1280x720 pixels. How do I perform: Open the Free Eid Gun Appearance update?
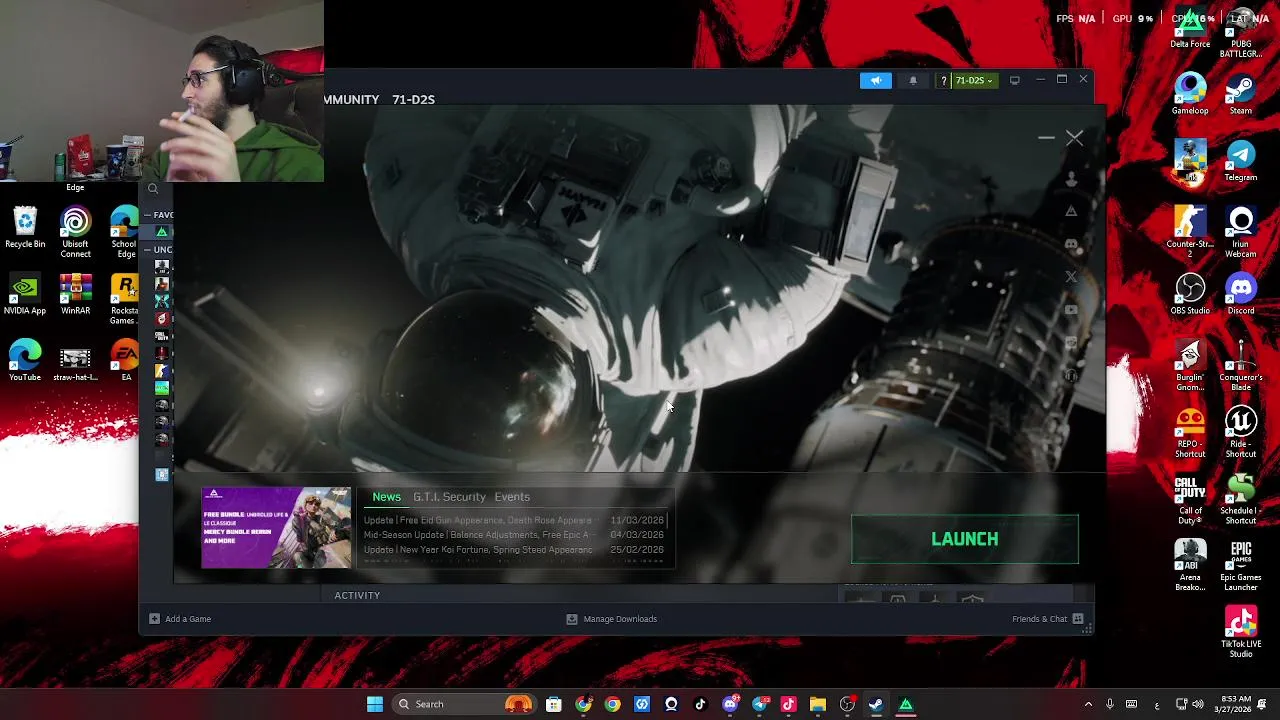tap(513, 520)
